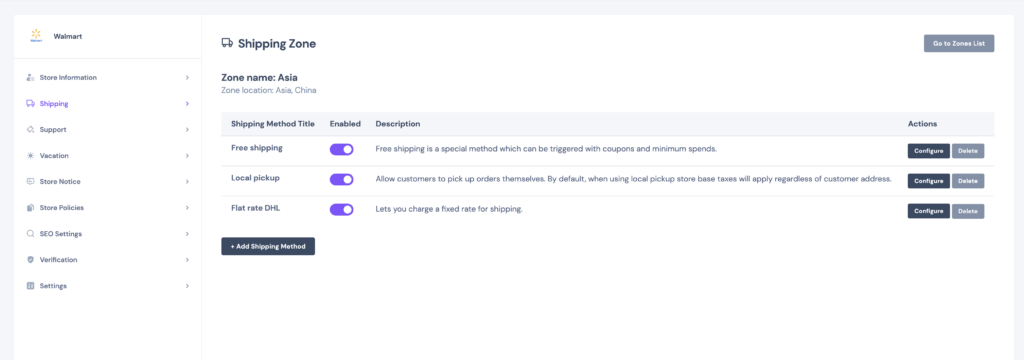Image resolution: width=1024 pixels, height=360 pixels.
Task: Delete the Free shipping method
Action: click(x=968, y=151)
